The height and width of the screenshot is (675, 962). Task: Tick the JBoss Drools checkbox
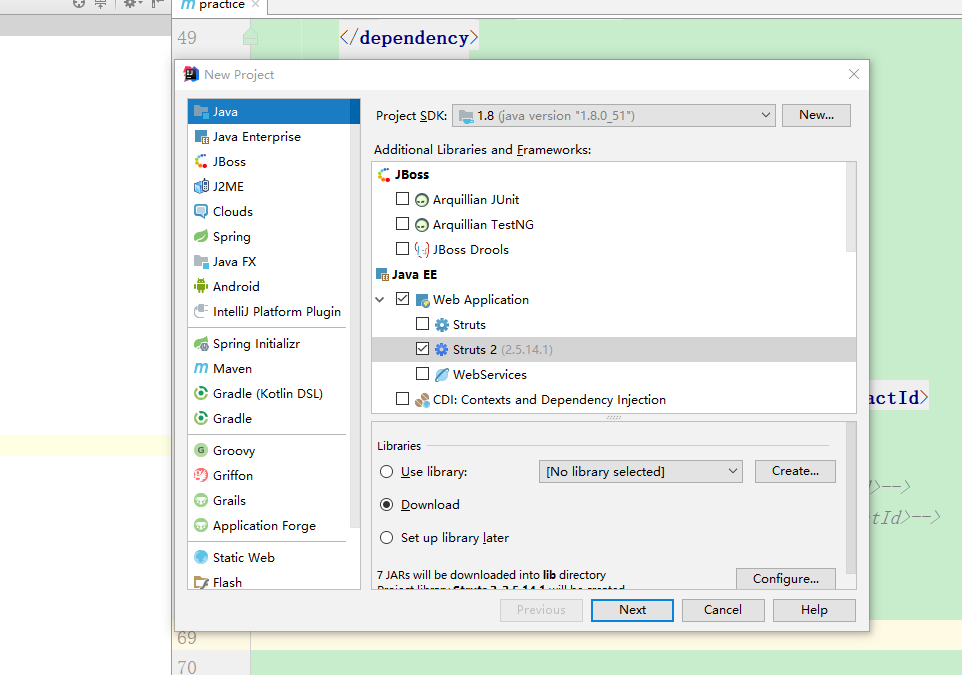402,249
